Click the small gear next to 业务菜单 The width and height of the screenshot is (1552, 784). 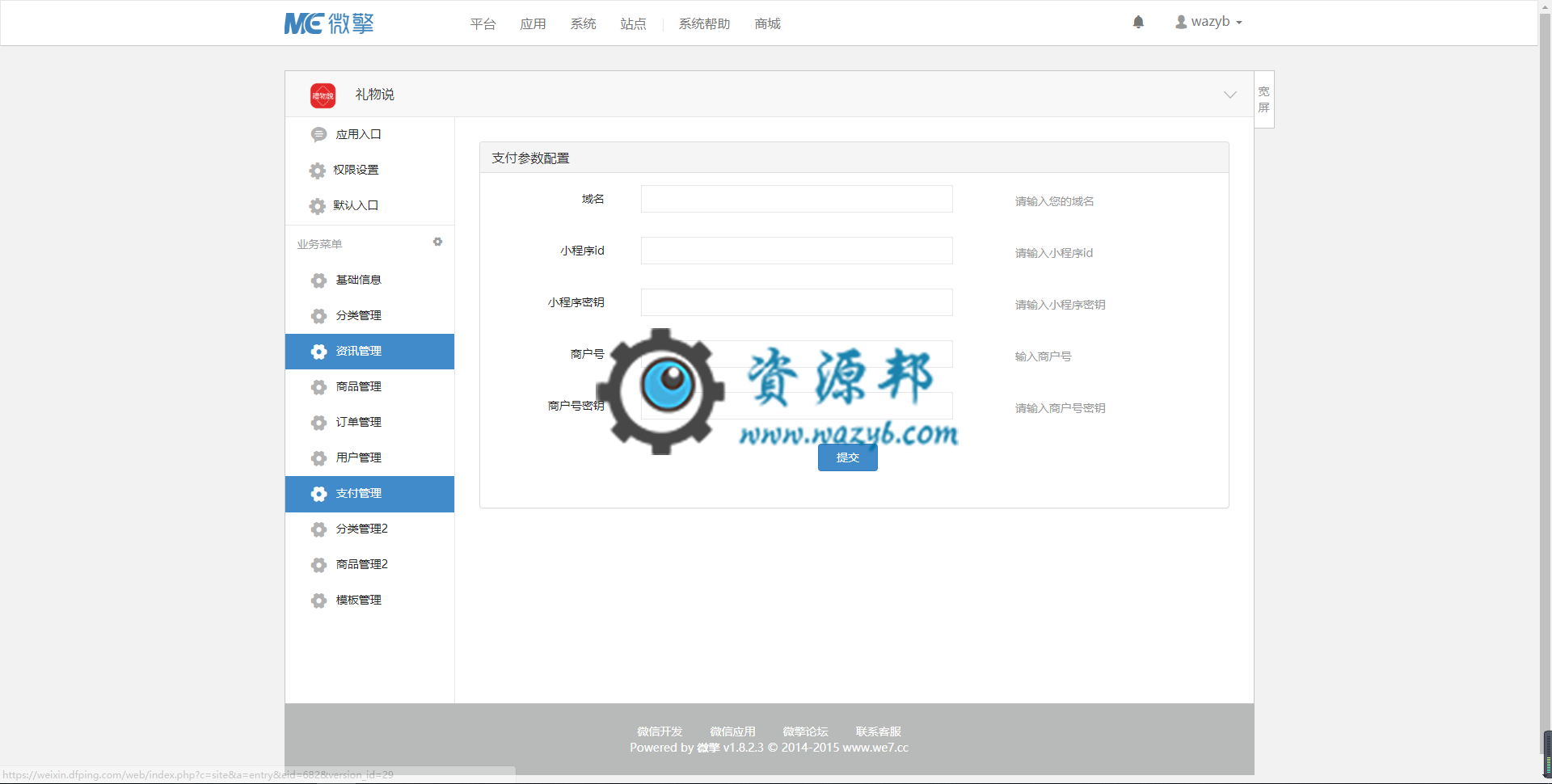pos(437,242)
